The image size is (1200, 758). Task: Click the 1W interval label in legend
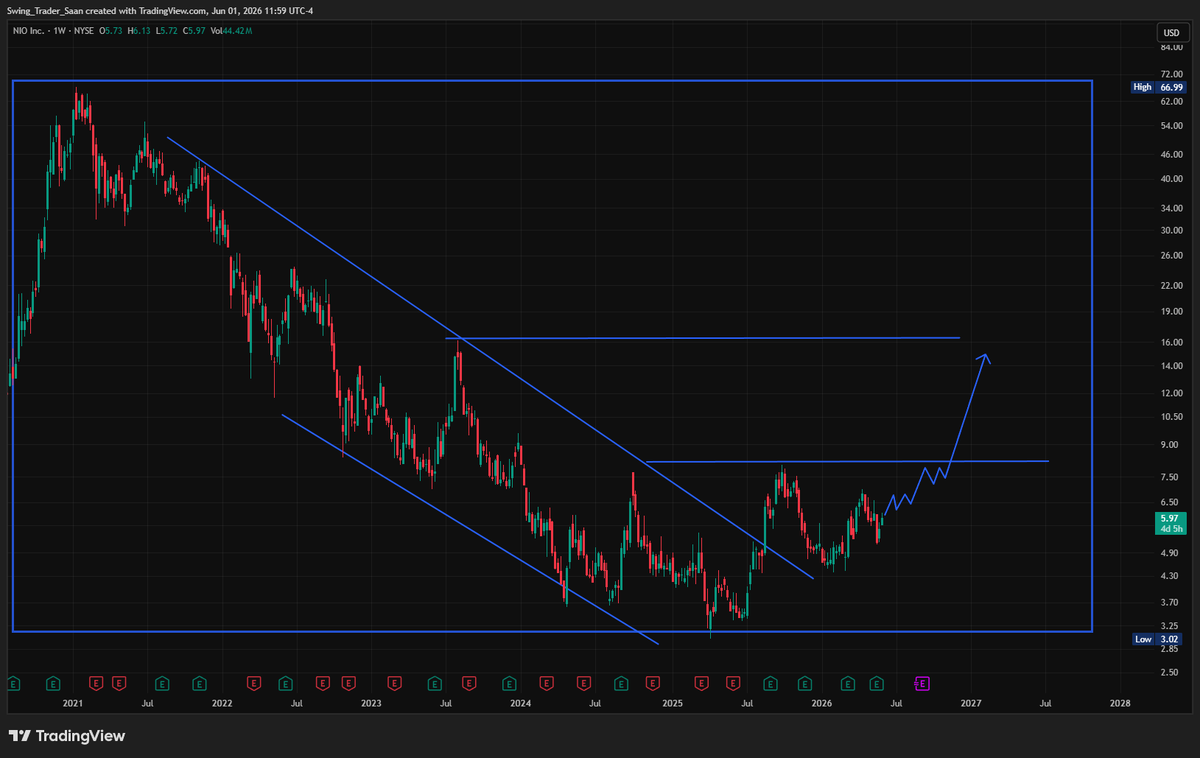pyautogui.click(x=60, y=31)
